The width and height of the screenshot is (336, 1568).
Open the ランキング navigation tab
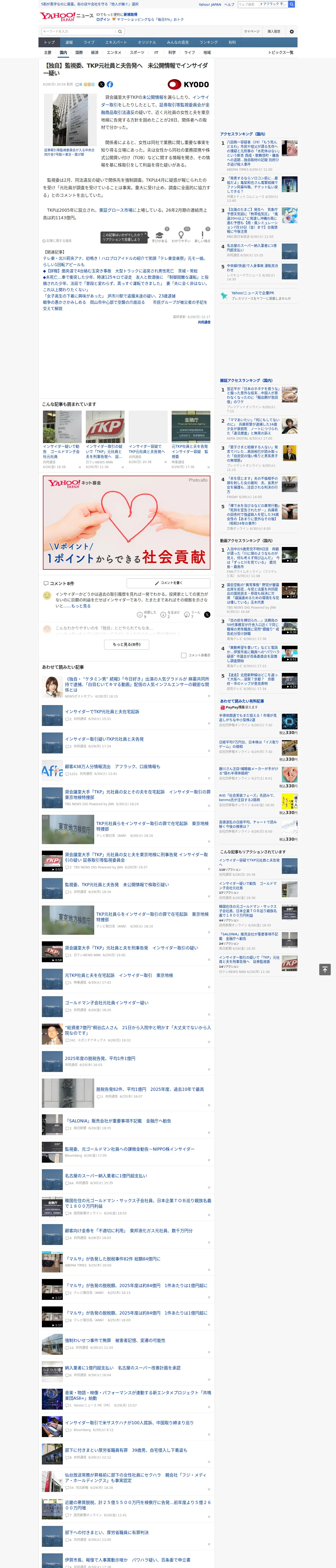[209, 43]
